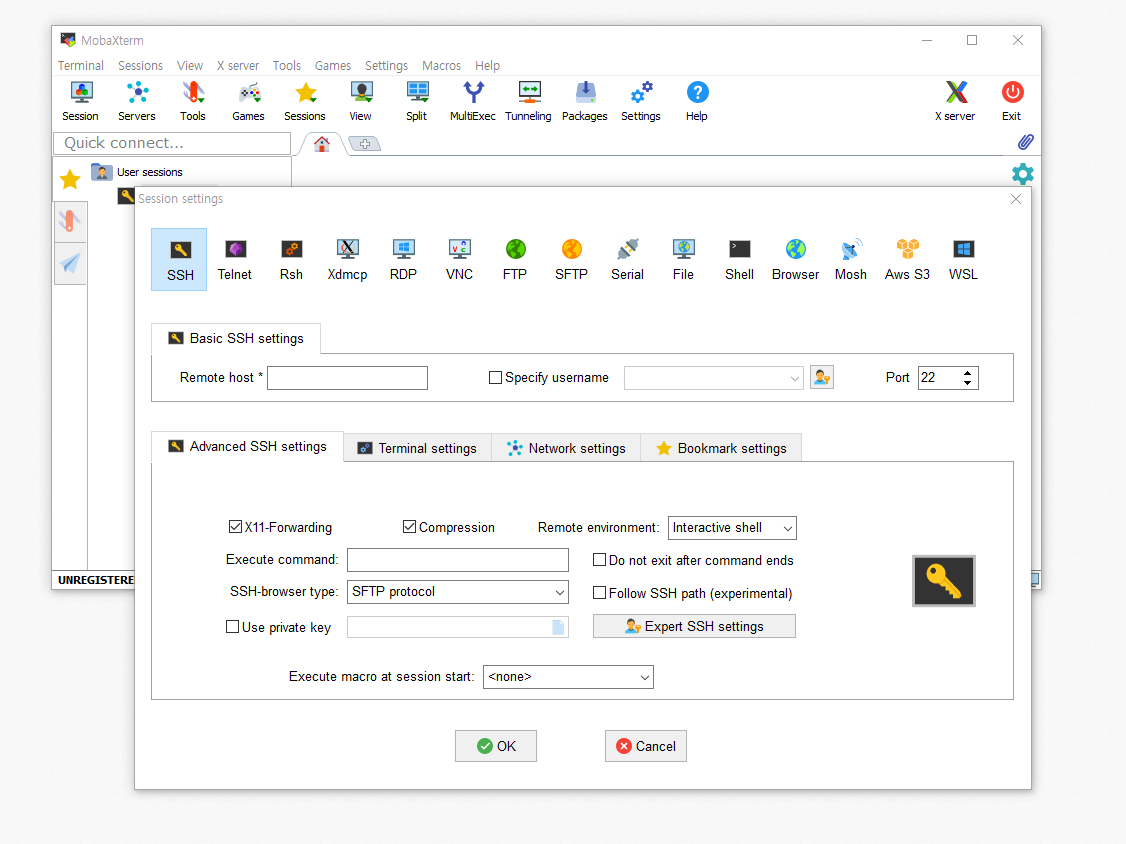
Task: Open the Sessions menu in the menu bar
Action: point(140,65)
